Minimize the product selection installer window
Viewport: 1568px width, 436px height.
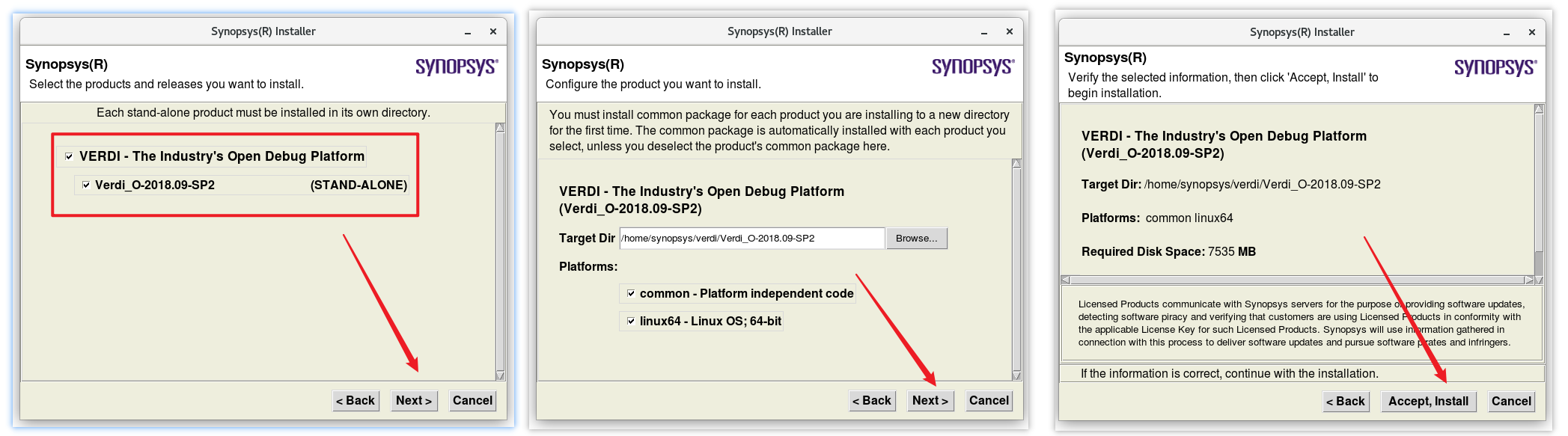pos(468,32)
